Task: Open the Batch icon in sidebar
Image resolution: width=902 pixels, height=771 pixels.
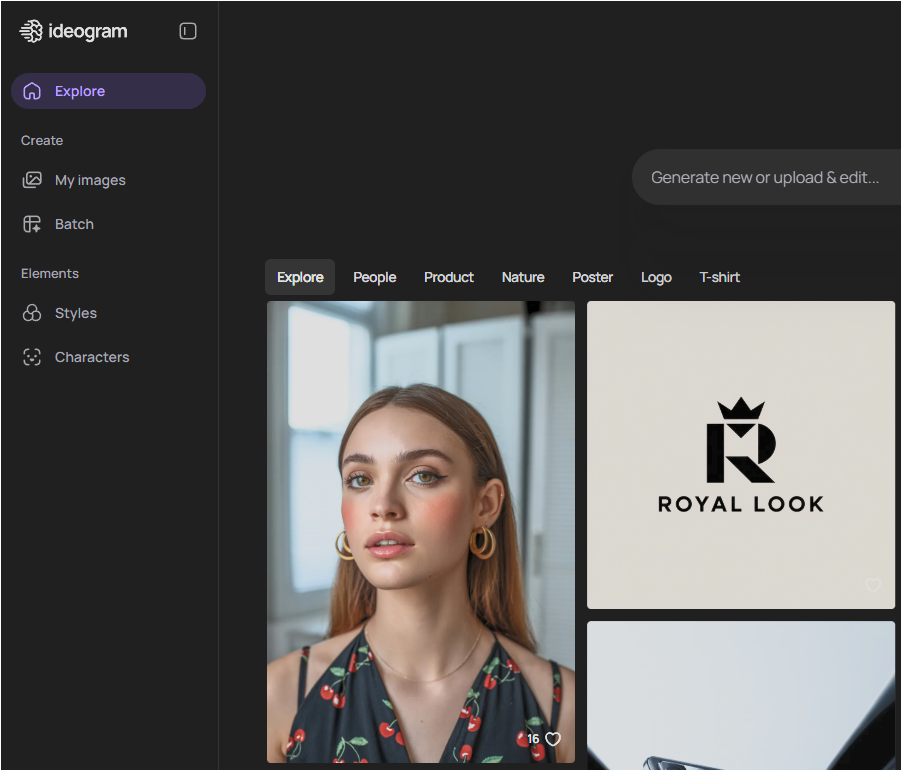Action: 32,224
